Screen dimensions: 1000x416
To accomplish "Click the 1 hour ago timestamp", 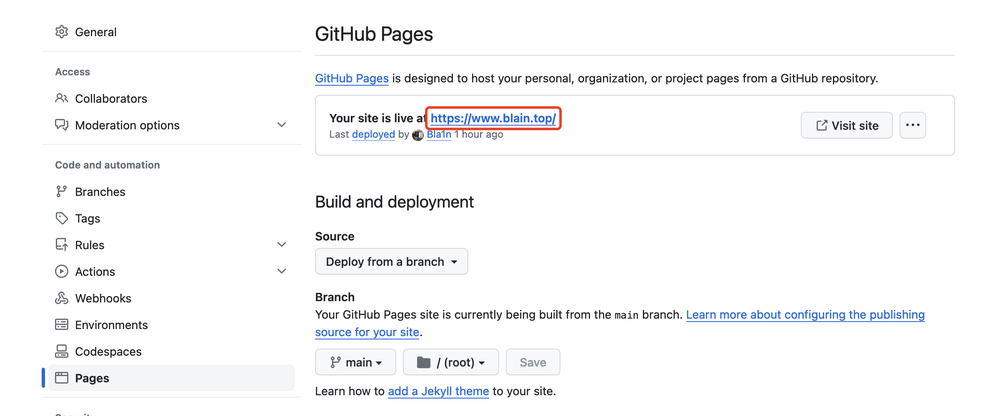I will (478, 135).
